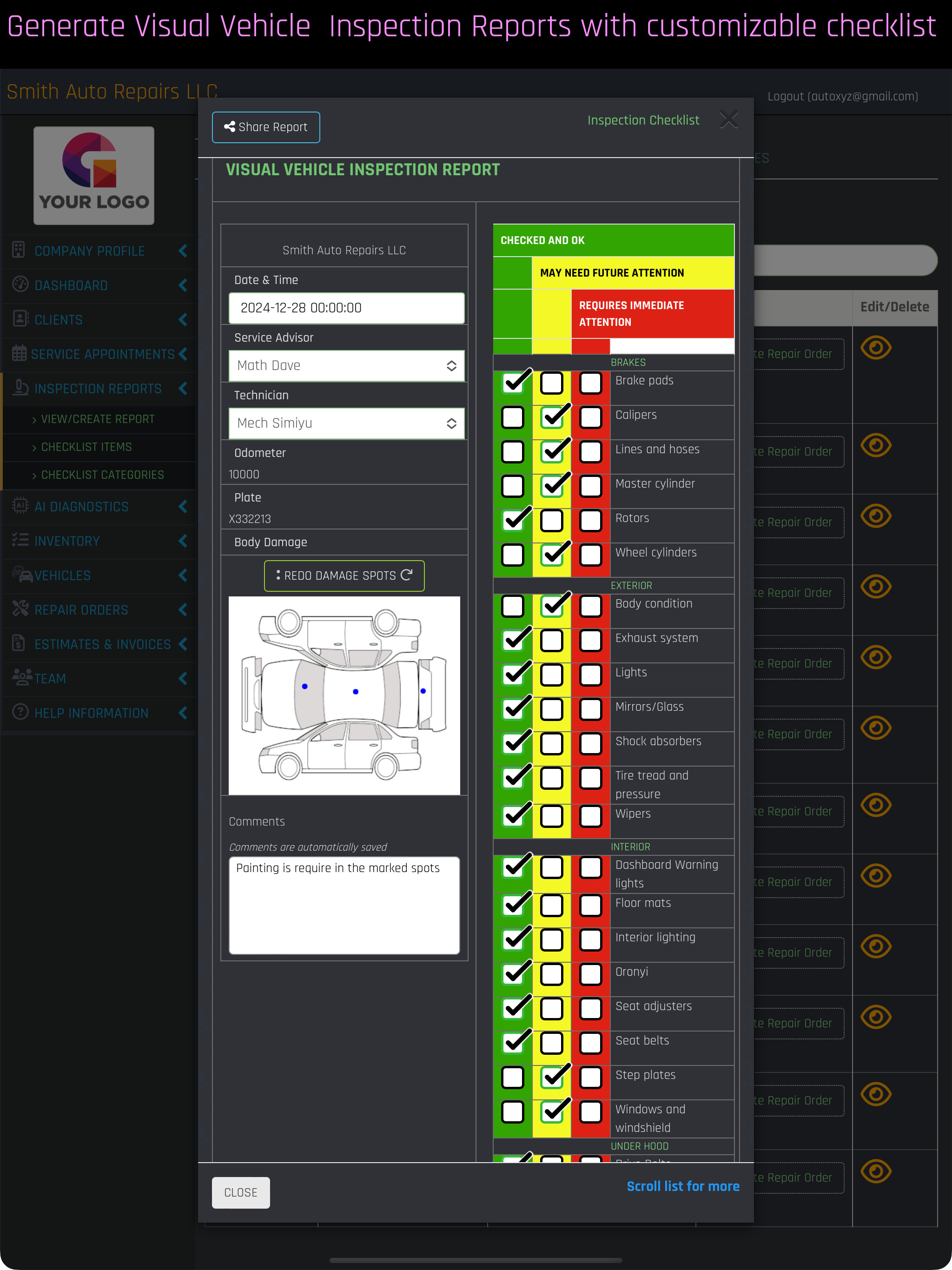Click the eye icon in the first row
The width and height of the screenshot is (952, 1270).
click(x=876, y=348)
